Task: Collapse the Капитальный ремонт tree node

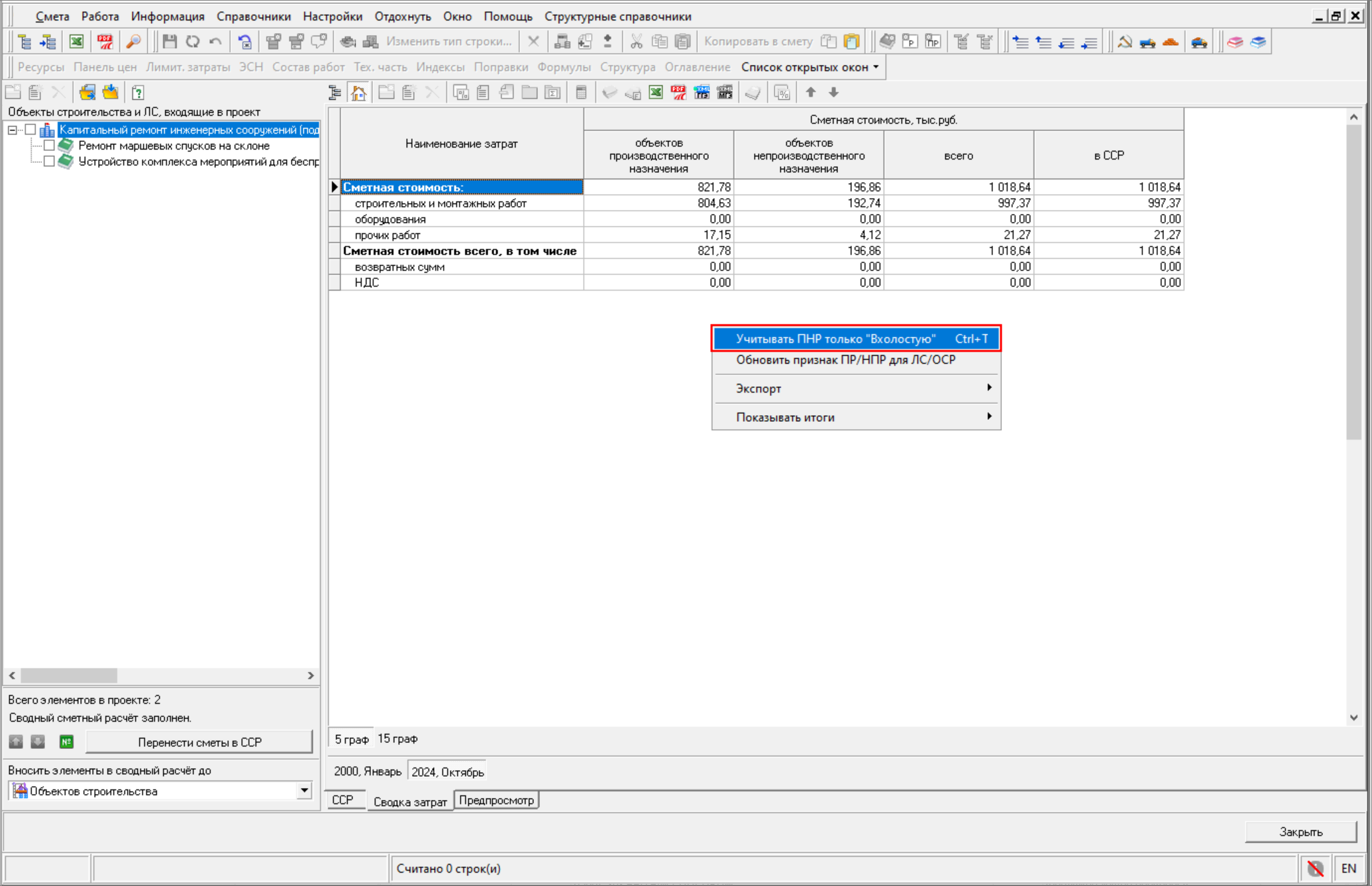Action: click(13, 130)
